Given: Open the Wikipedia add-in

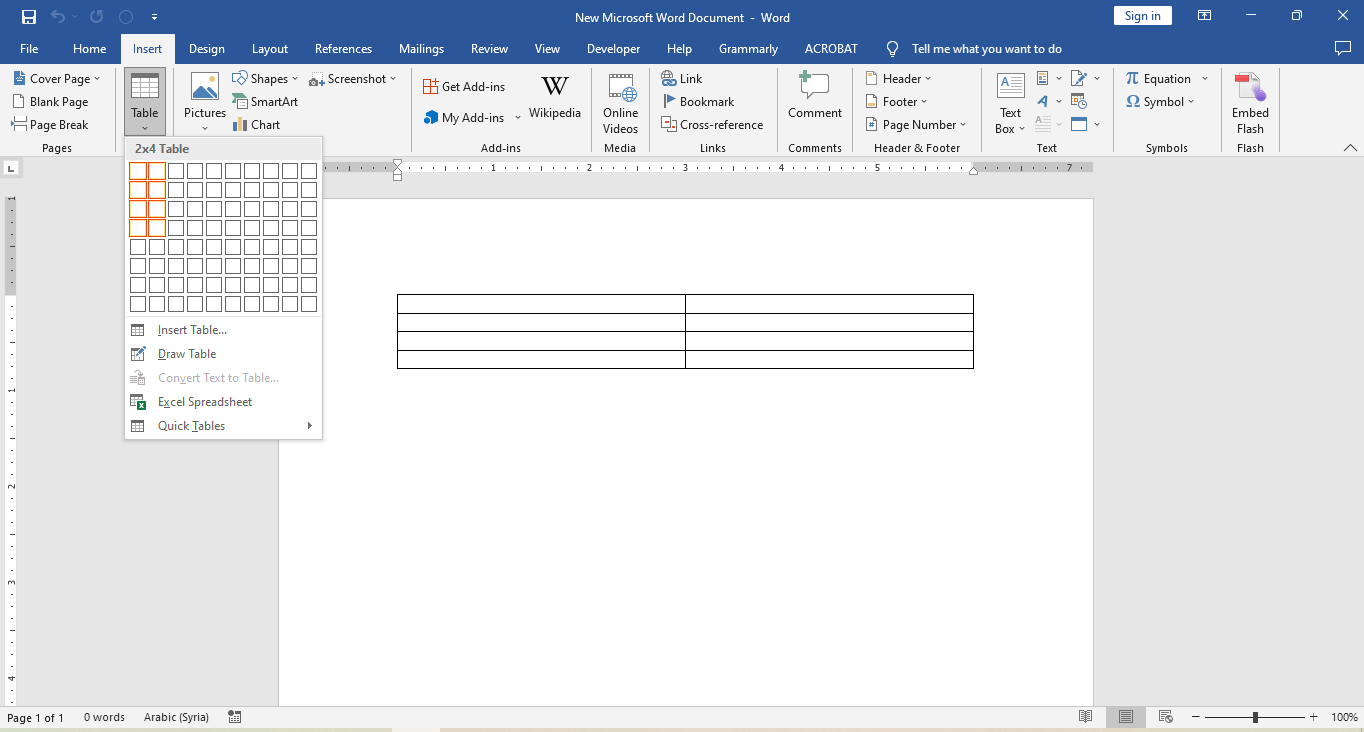Looking at the screenshot, I should click(554, 97).
